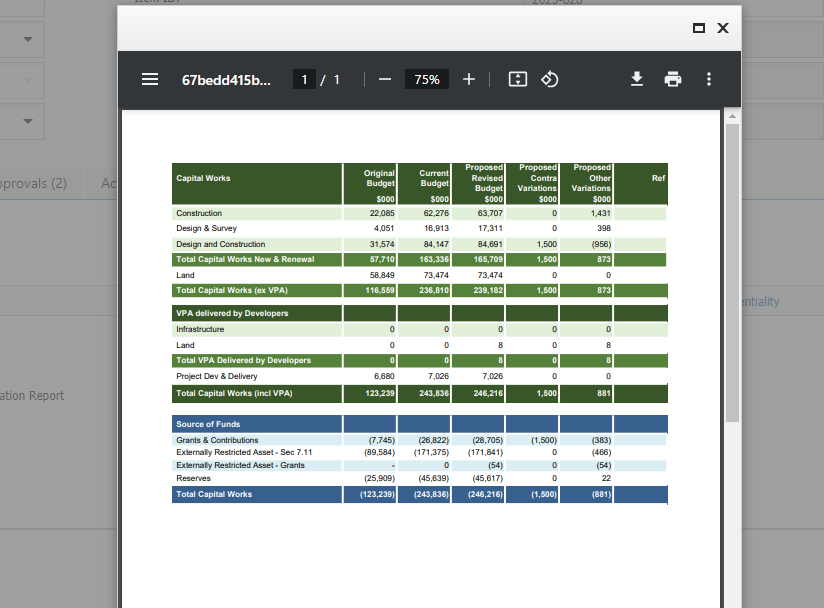
Task: Switch to the Approvals (2) tab
Action: coord(33,183)
